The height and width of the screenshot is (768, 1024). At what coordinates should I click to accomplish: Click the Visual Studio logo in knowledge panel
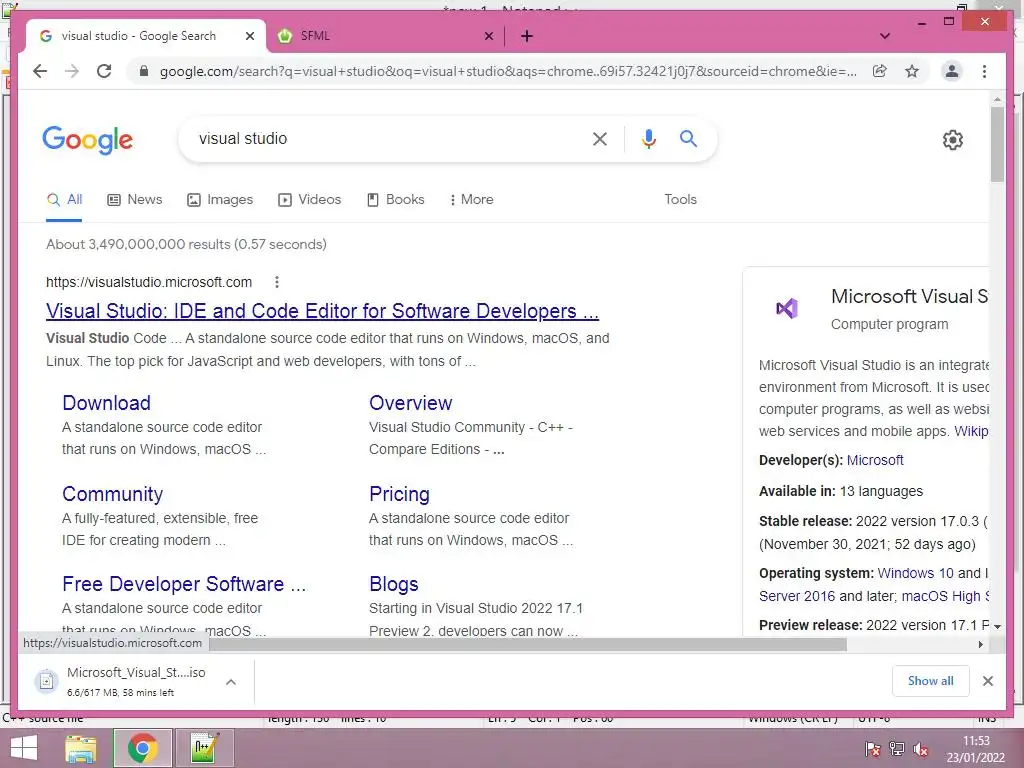pyautogui.click(x=787, y=308)
